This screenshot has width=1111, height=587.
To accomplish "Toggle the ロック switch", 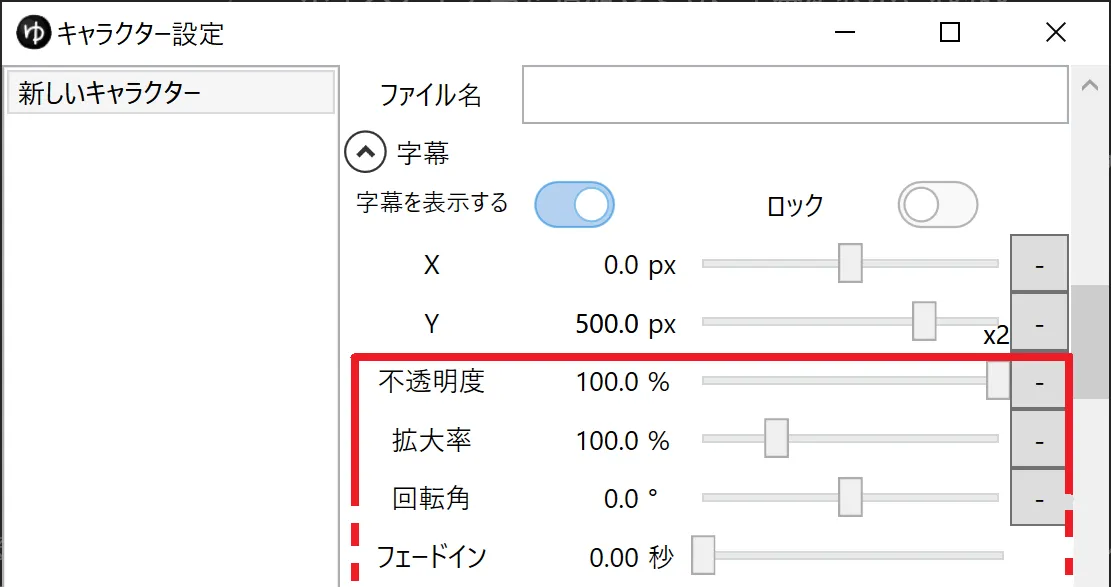I will pos(937,204).
